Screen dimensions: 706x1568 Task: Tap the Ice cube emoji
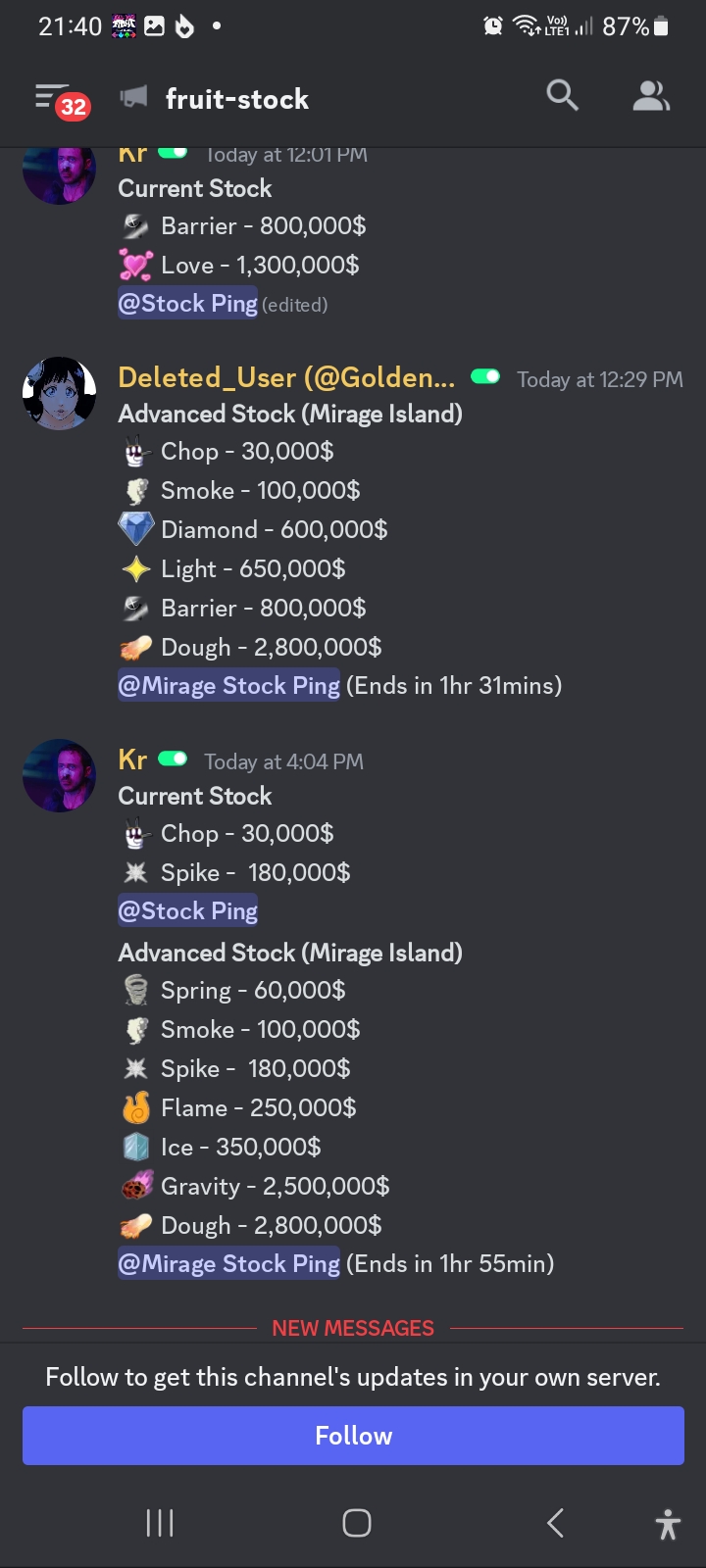[136, 1147]
